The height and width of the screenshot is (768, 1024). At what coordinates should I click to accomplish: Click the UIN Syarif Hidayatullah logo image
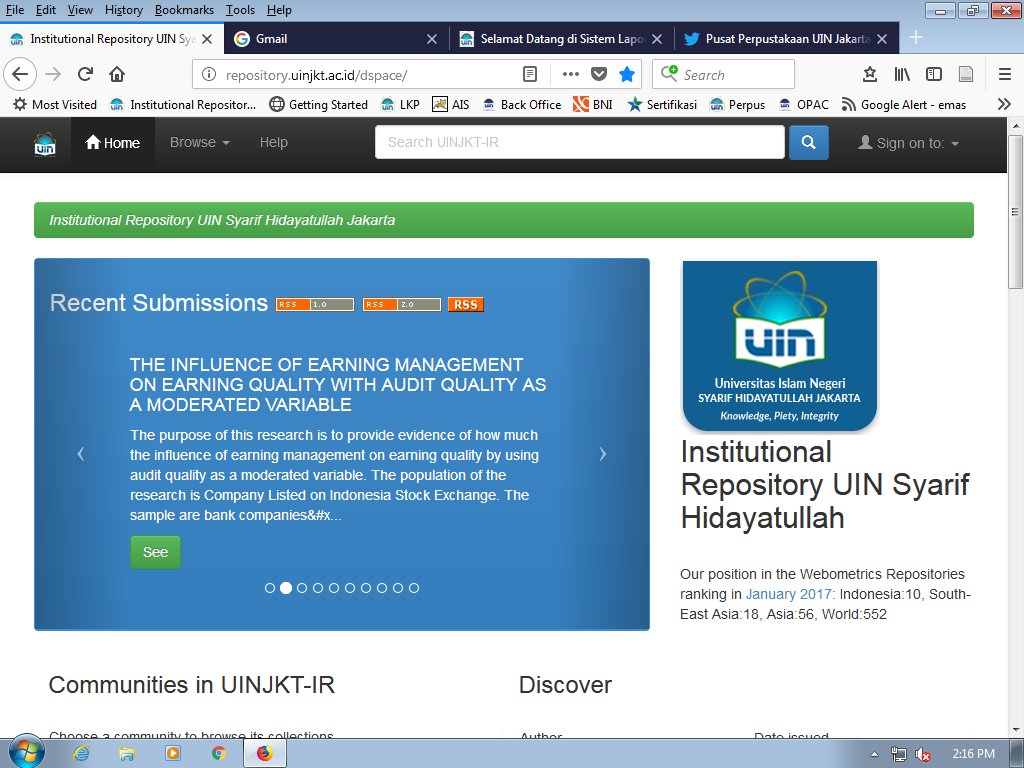(780, 346)
